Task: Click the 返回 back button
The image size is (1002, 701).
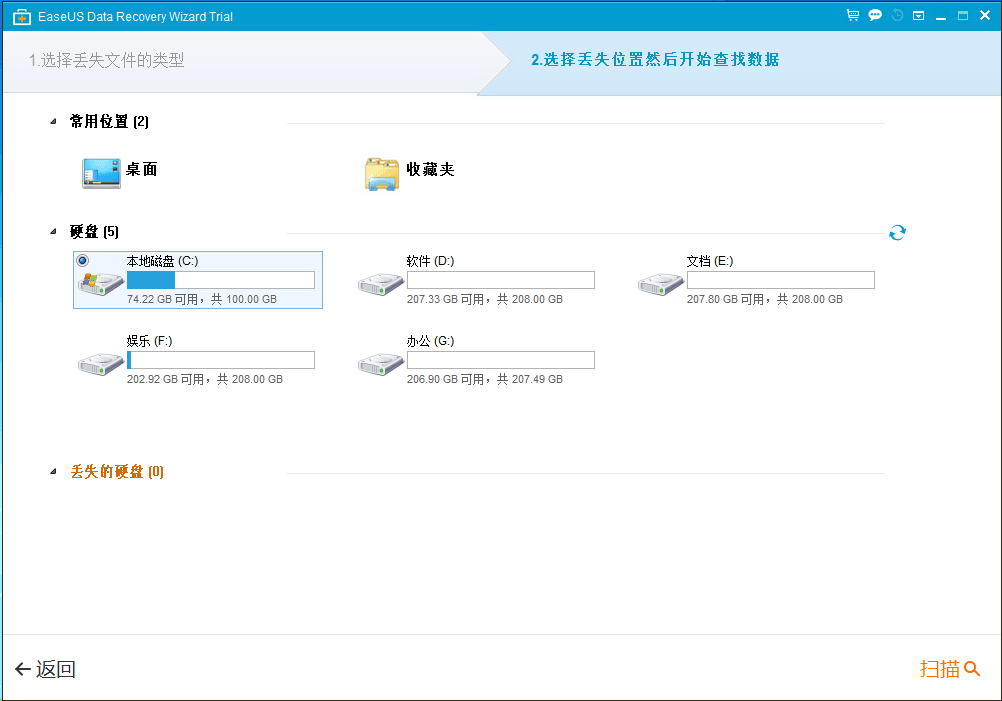Action: click(x=45, y=669)
